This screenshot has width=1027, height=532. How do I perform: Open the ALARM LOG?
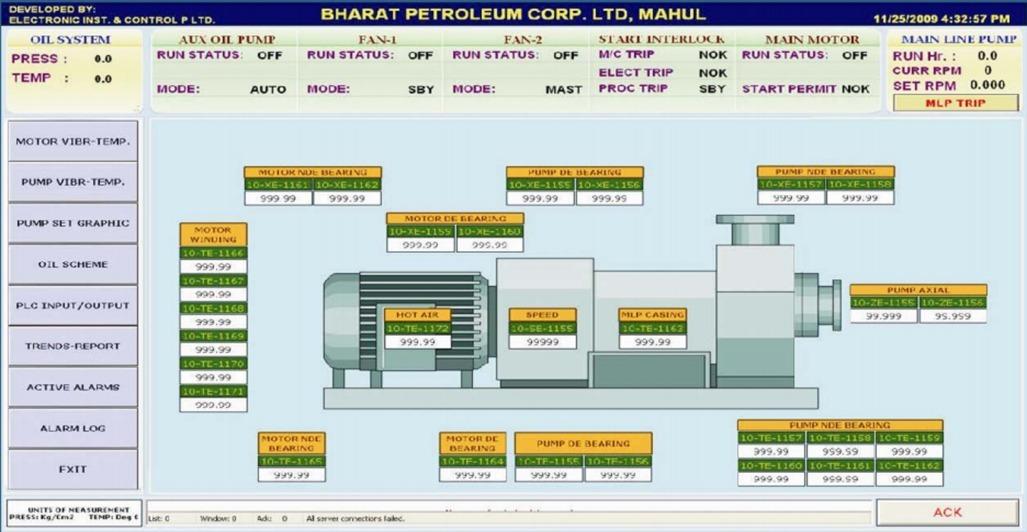72,428
